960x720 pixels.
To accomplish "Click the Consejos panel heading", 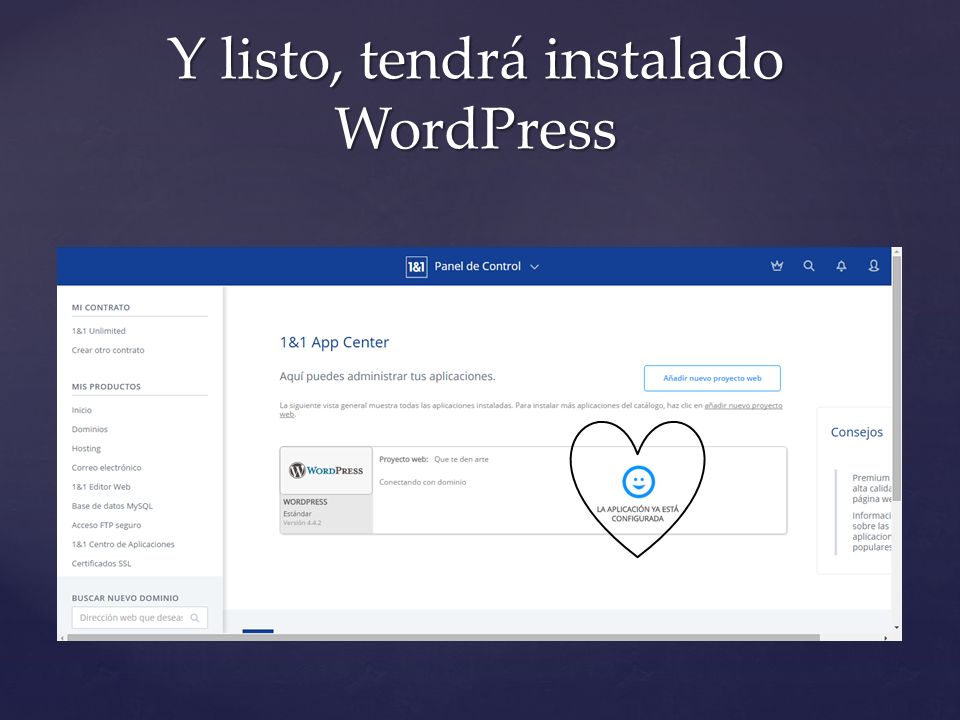I will coord(857,432).
